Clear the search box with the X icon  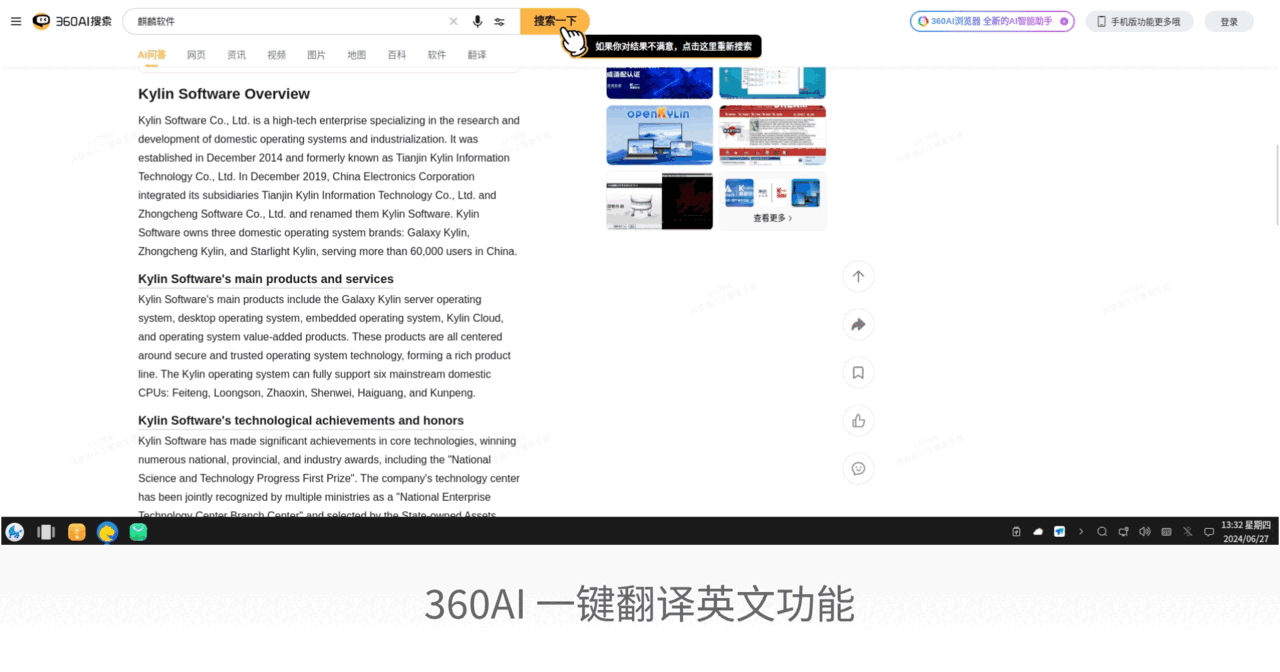453,21
